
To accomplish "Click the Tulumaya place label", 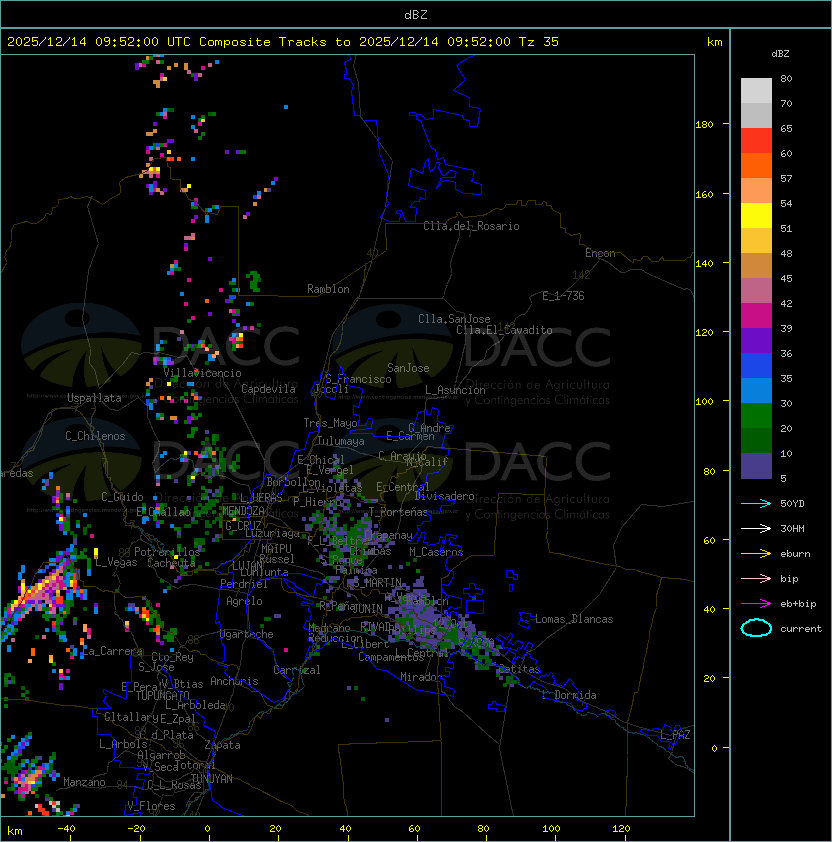I will click(x=341, y=441).
